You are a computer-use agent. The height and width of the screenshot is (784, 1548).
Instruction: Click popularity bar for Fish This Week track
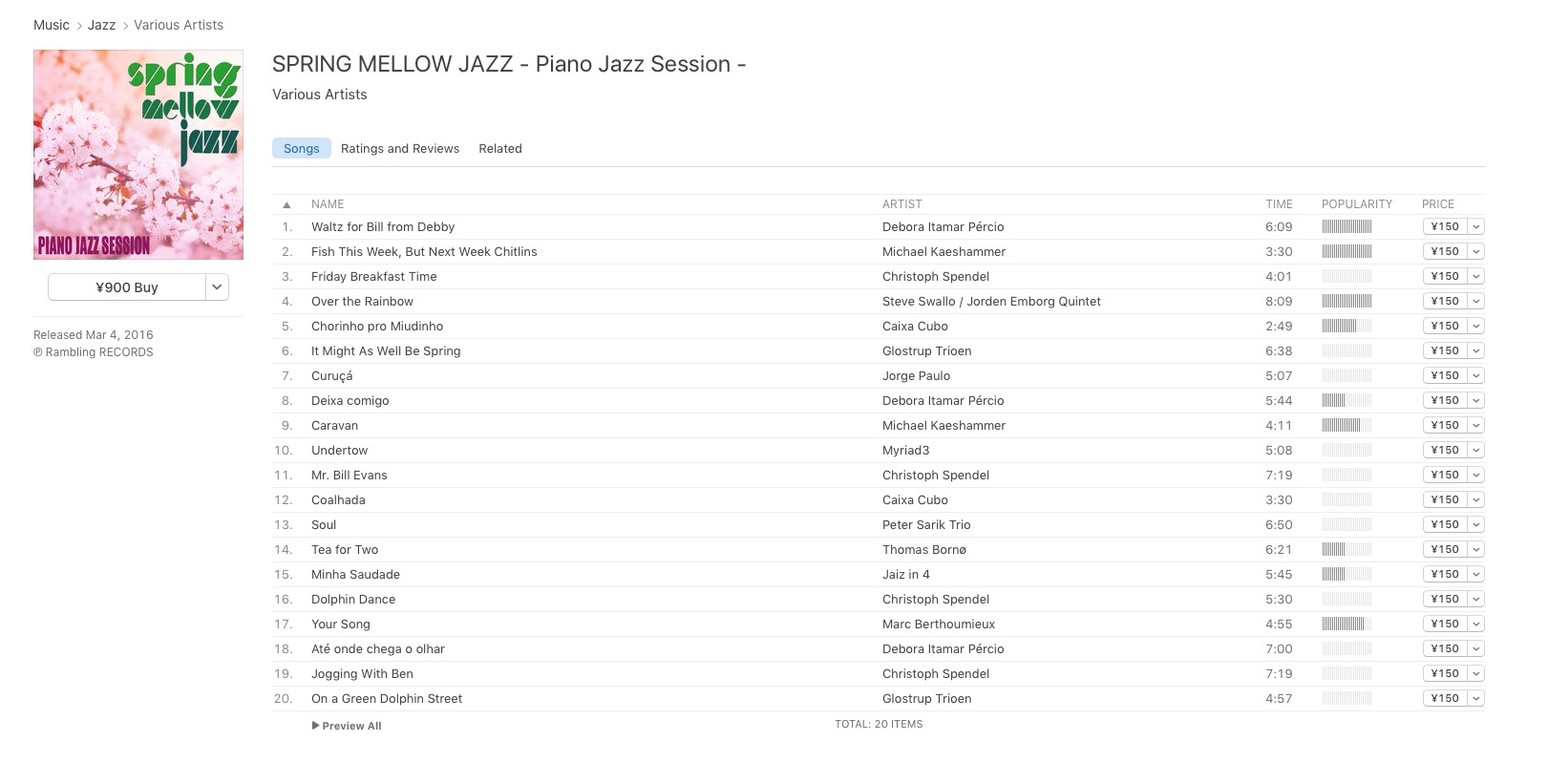(x=1347, y=252)
